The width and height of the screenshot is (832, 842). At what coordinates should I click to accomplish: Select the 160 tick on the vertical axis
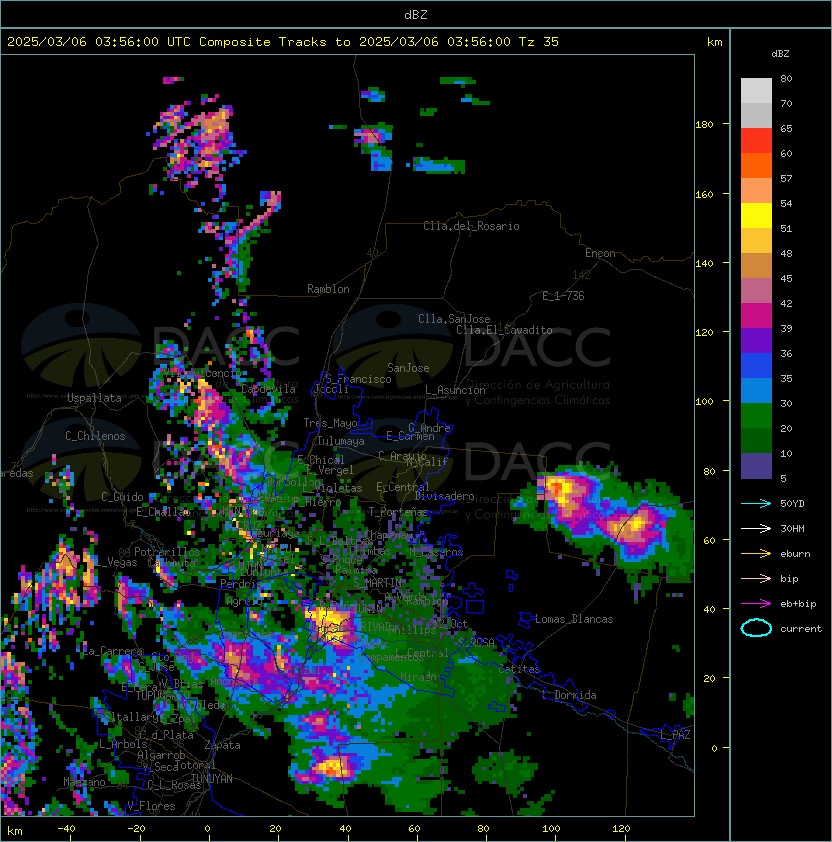click(704, 194)
